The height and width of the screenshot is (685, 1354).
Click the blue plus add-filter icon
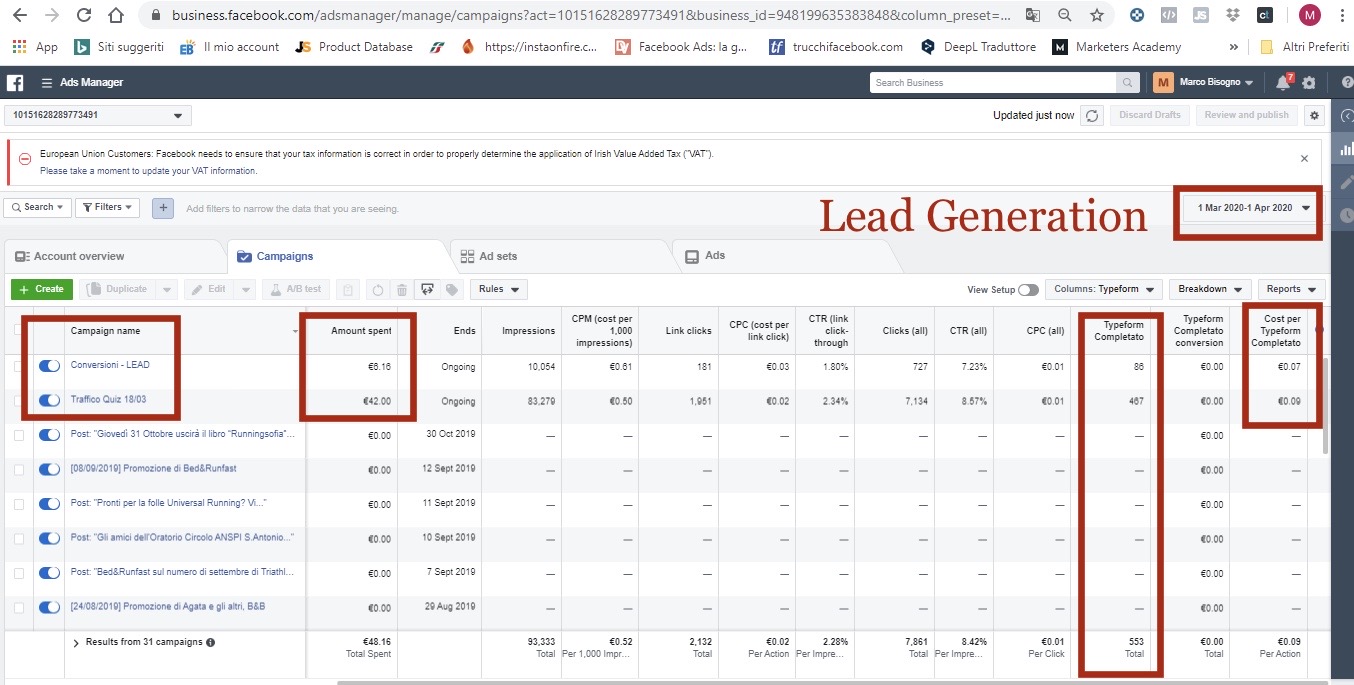coord(163,208)
